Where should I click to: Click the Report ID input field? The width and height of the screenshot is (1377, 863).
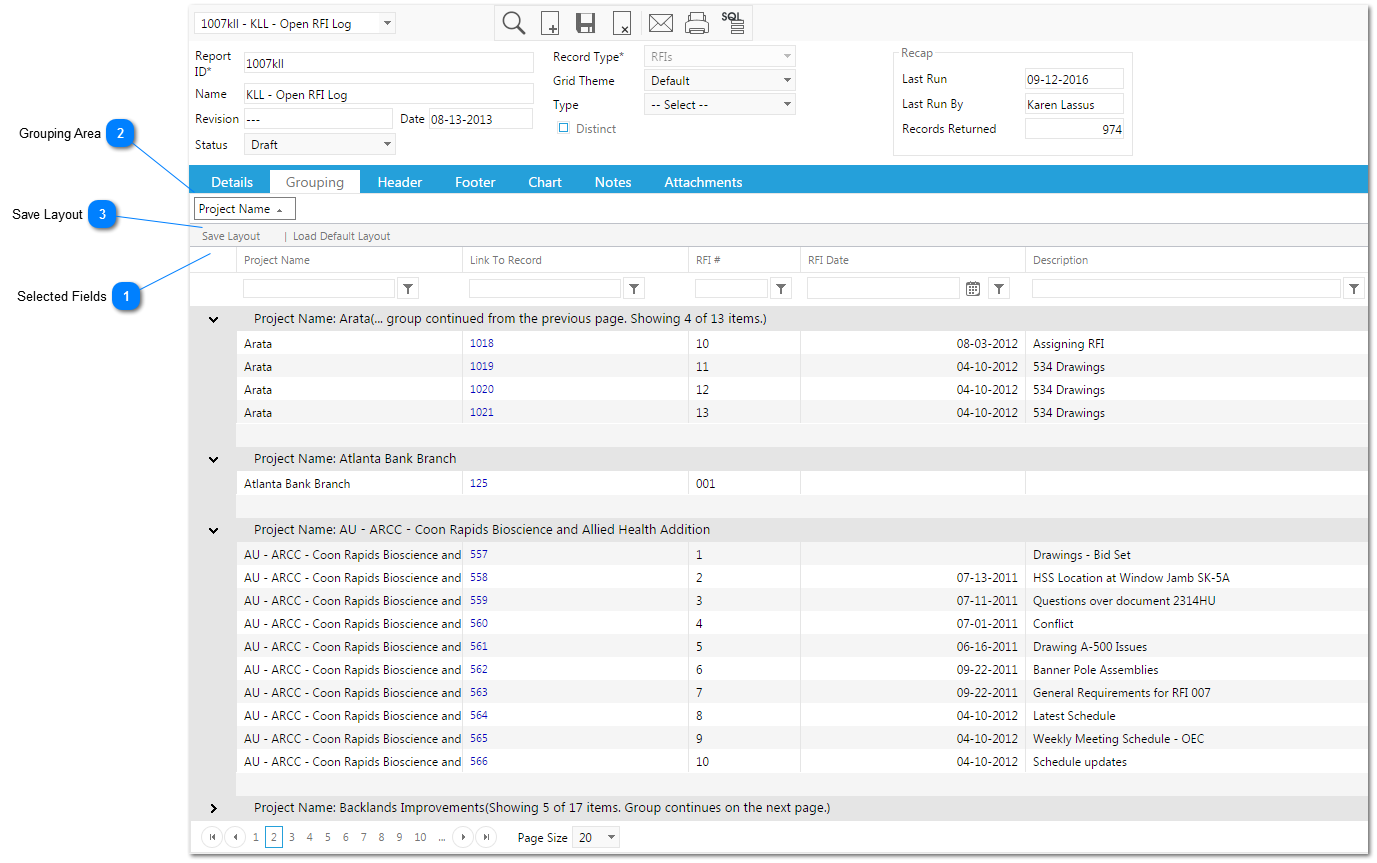[x=389, y=63]
